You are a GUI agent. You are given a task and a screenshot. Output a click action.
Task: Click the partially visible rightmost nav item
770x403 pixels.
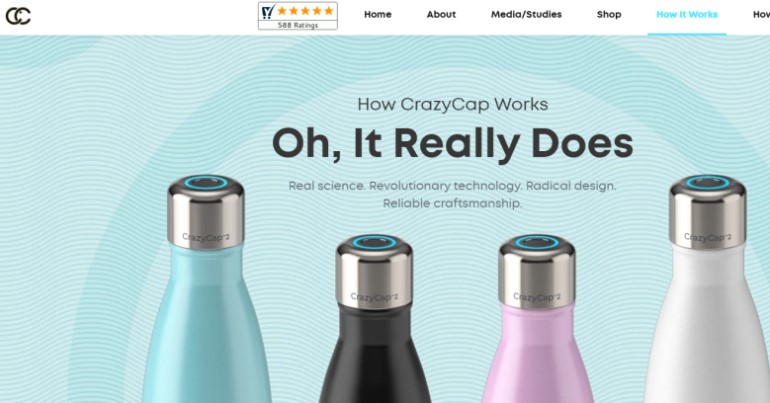point(762,15)
